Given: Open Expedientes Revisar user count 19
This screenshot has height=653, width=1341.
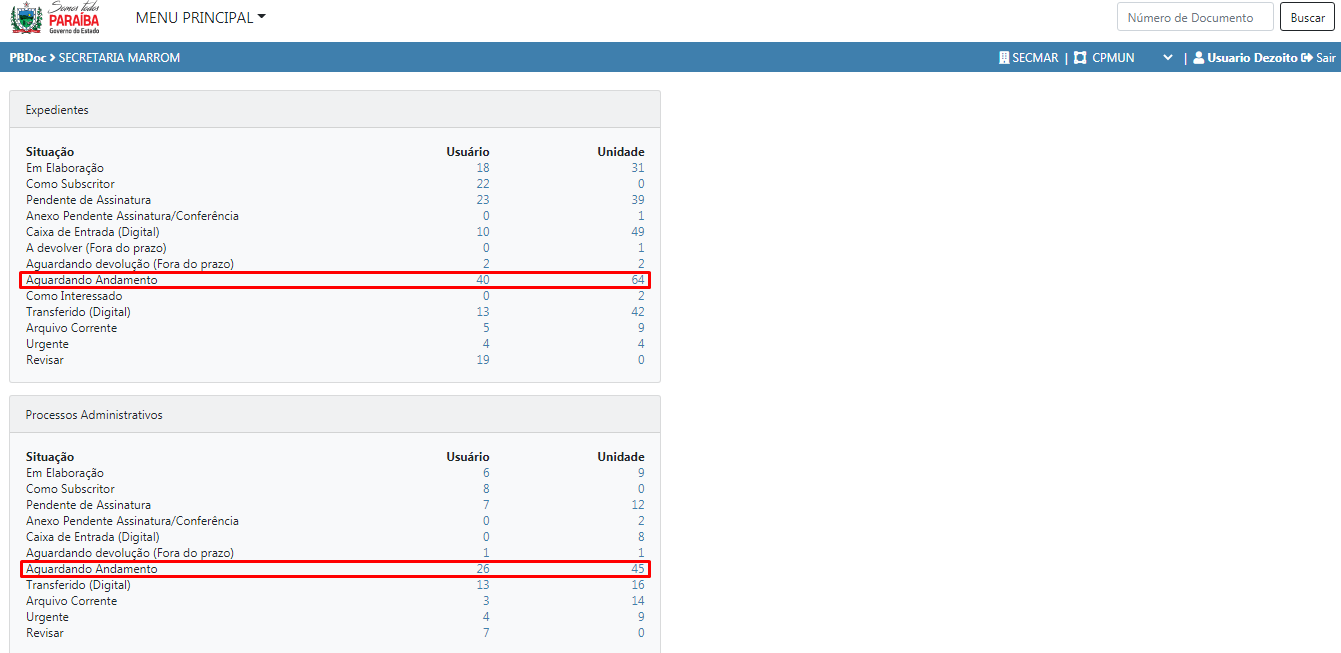Looking at the screenshot, I should coord(483,360).
